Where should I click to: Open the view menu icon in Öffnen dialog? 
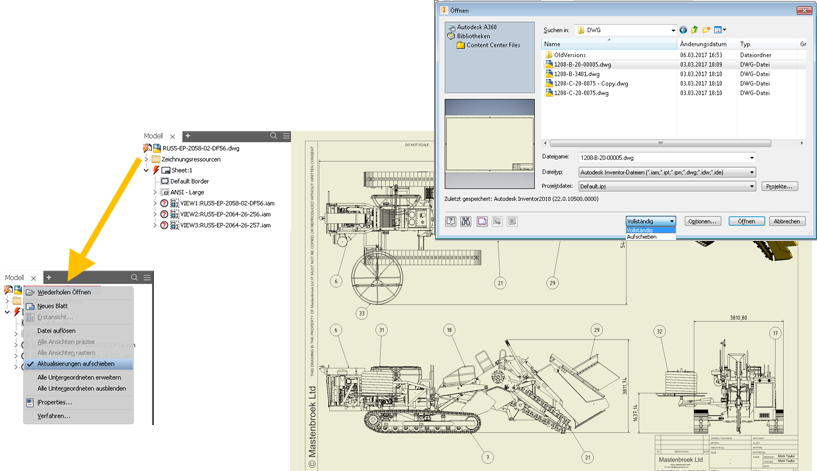point(720,30)
